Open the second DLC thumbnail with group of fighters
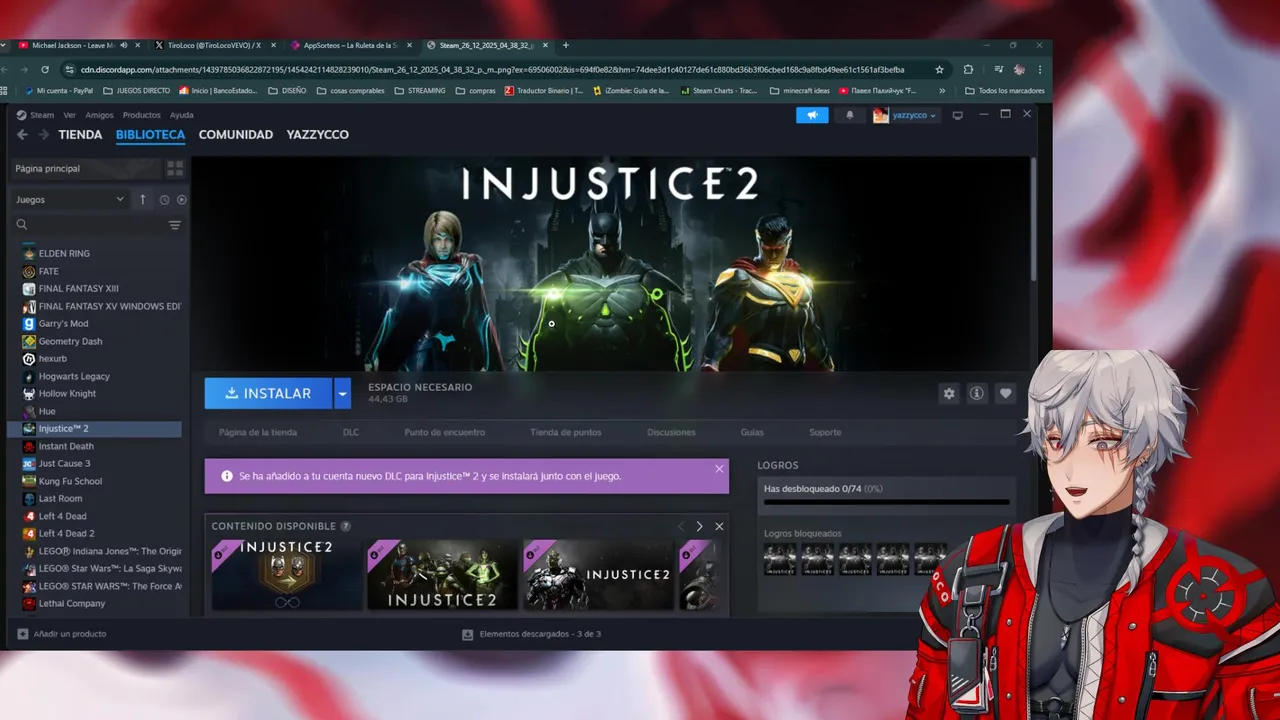The image size is (1280, 720). (442, 575)
